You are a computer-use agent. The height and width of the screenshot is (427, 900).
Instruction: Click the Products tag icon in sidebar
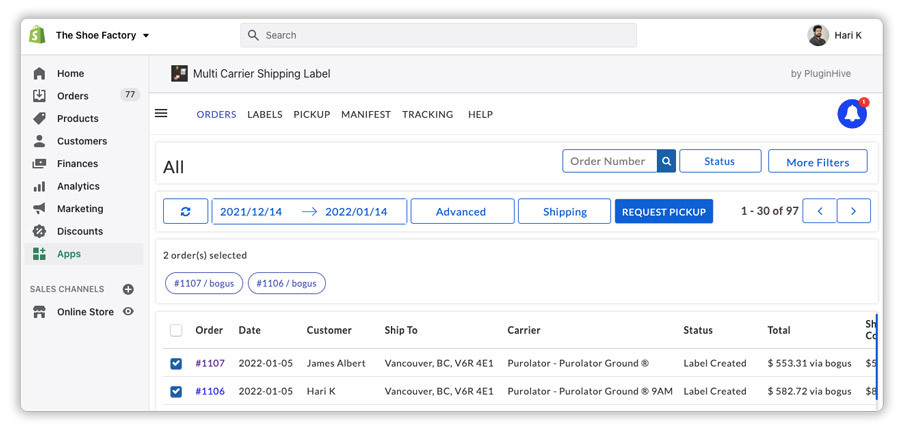point(39,118)
